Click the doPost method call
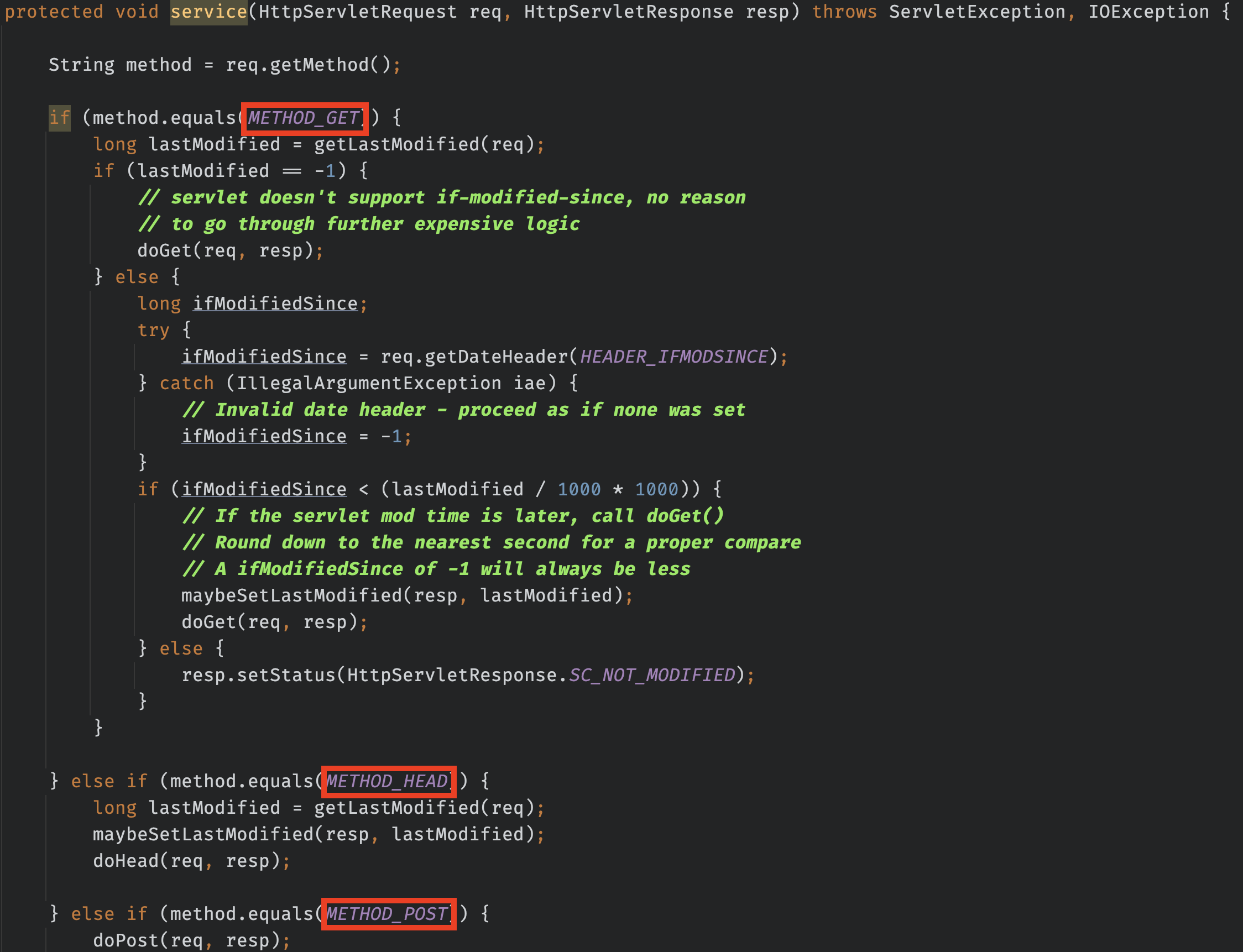1243x952 pixels. [126, 941]
